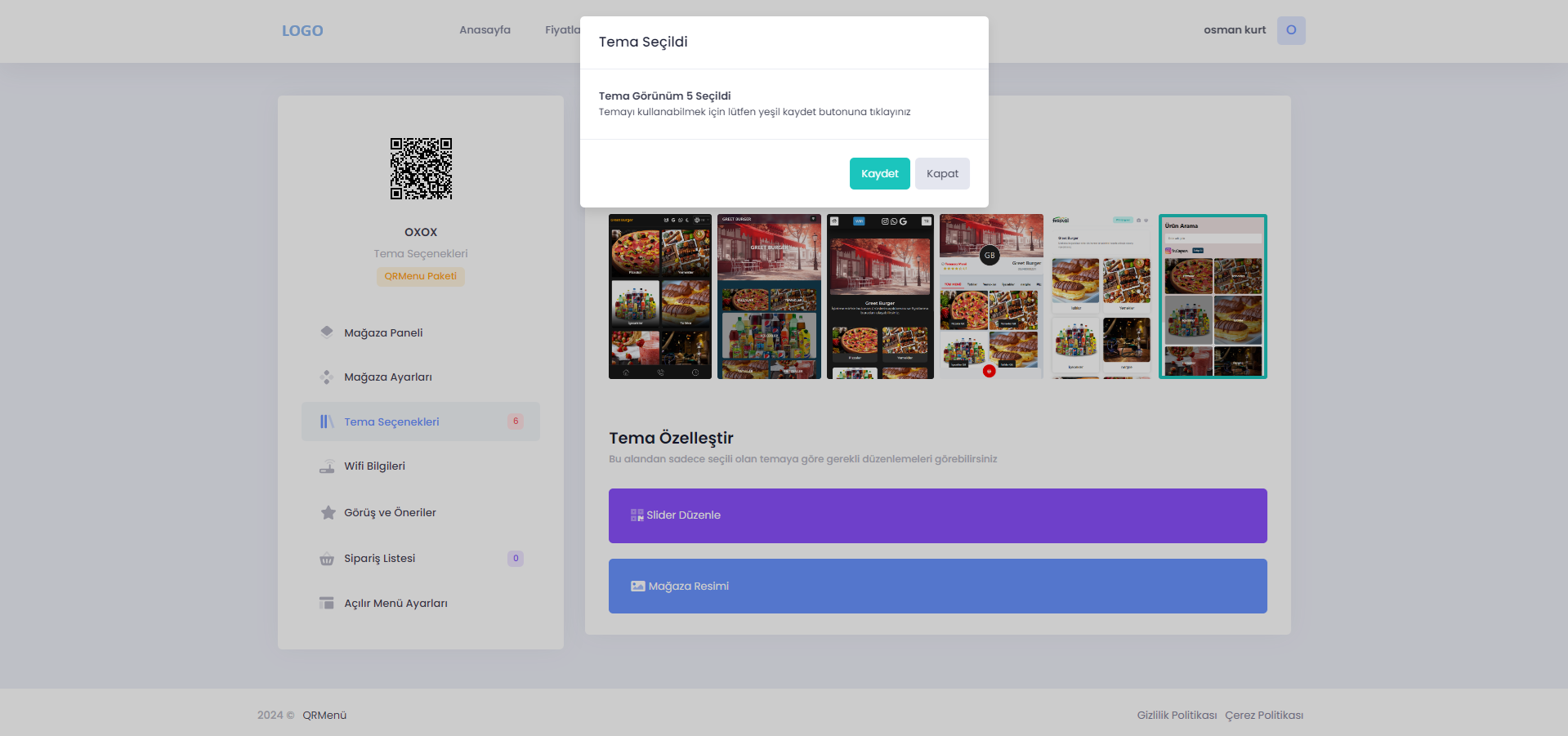
Task: Click the Tema Seçenekleri books icon
Action: [327, 422]
